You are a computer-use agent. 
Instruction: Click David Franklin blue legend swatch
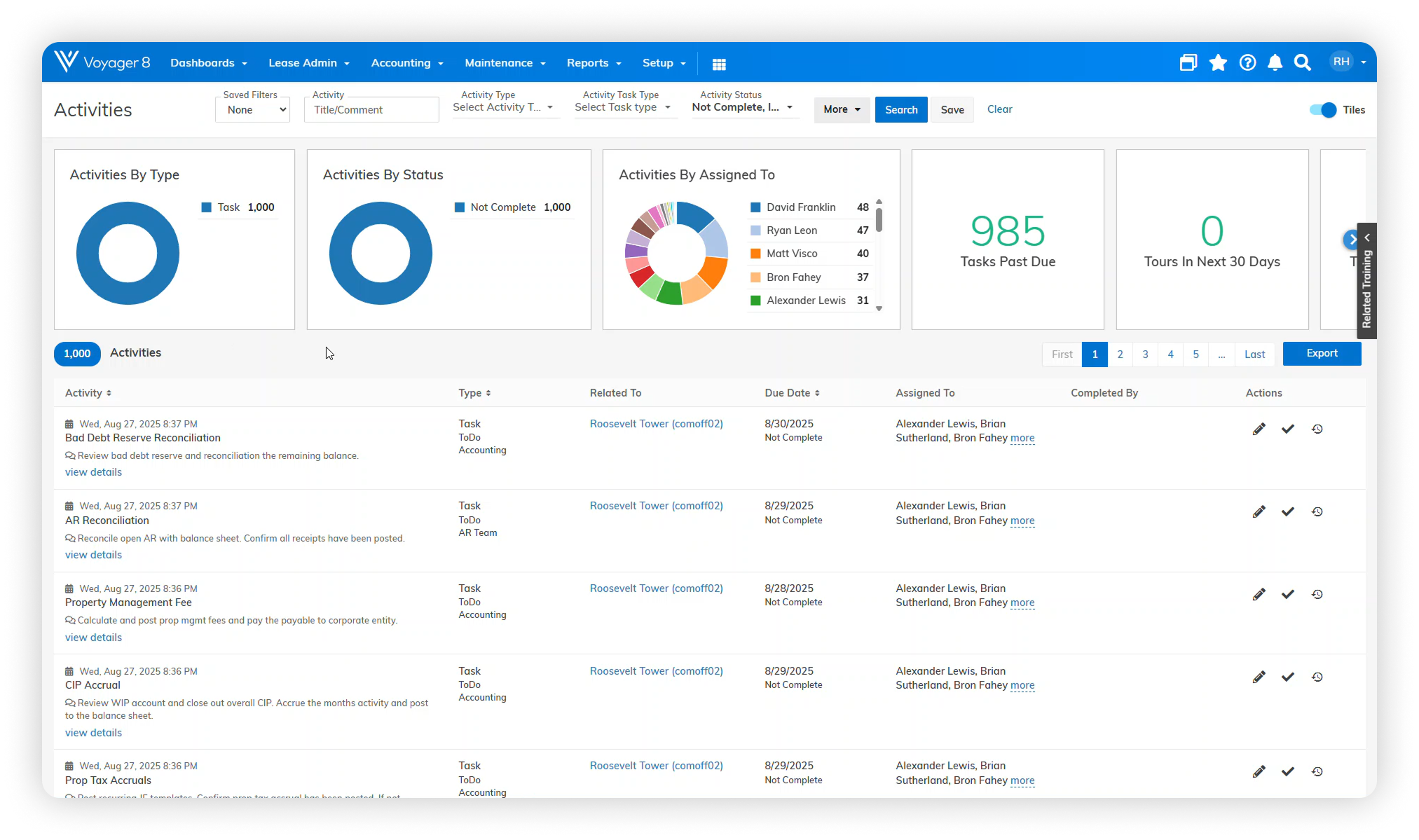tap(755, 207)
